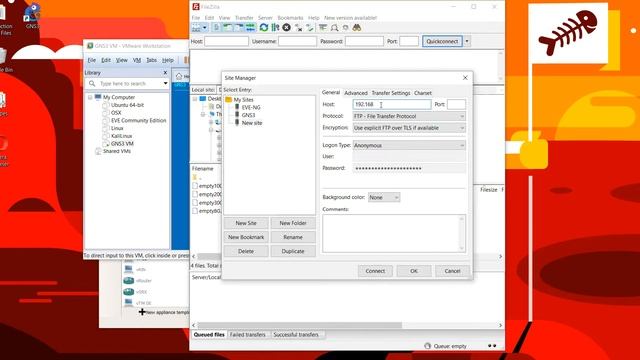
Task: Switch to the Charset tab
Action: 422,93
